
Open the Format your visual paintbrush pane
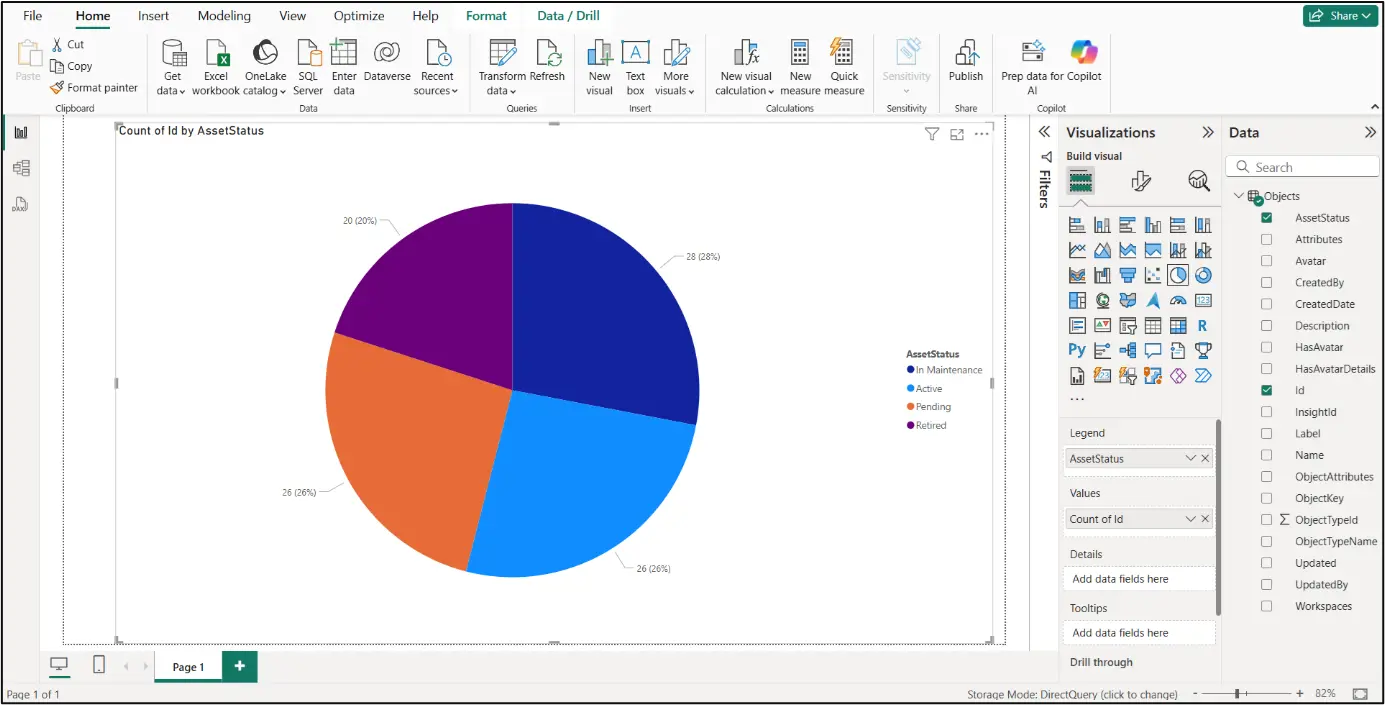click(x=1139, y=181)
